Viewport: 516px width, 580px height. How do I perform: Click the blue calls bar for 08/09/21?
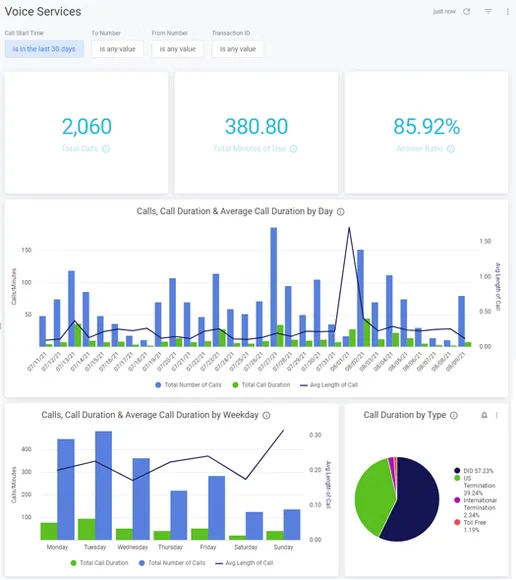pyautogui.click(x=462, y=321)
